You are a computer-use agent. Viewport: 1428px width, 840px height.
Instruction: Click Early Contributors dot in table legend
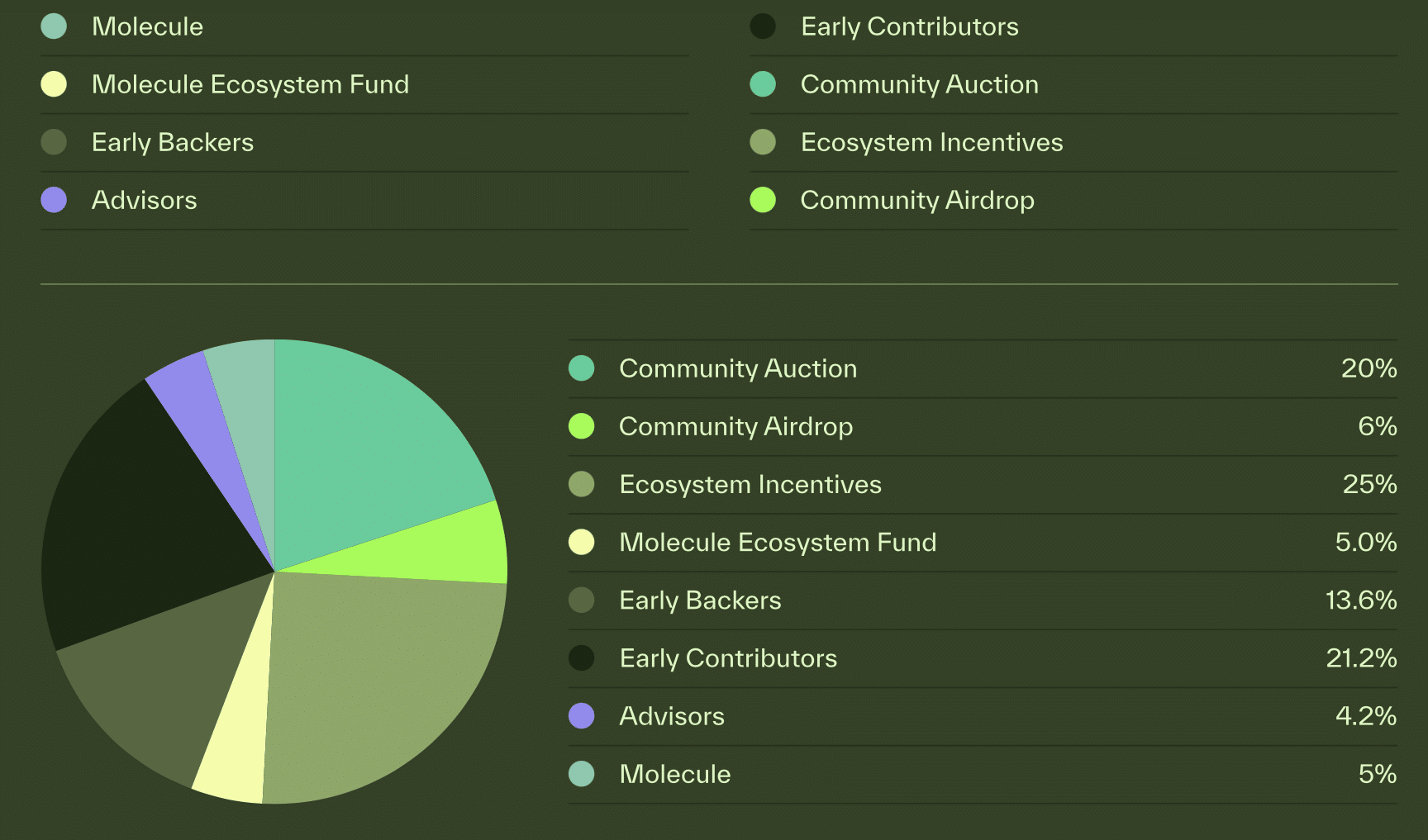click(x=582, y=658)
